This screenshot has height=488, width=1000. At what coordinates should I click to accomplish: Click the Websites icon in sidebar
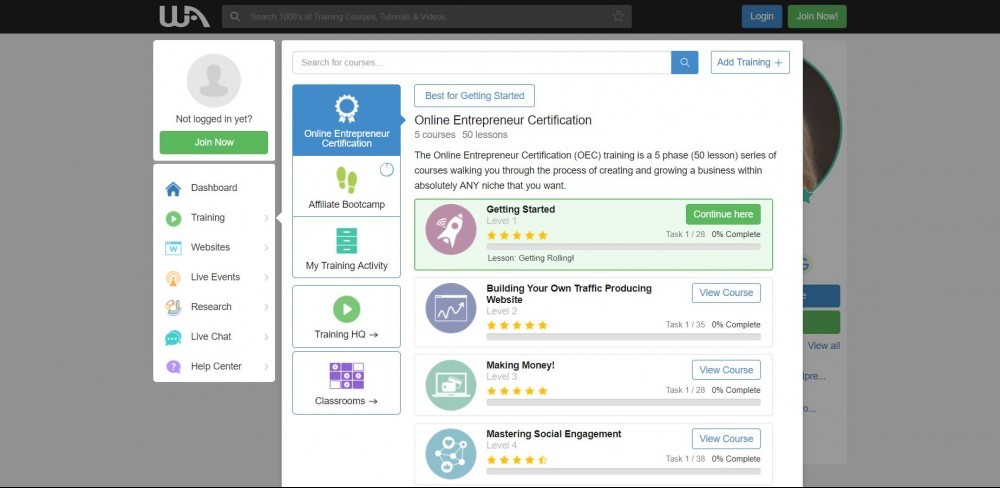[173, 248]
